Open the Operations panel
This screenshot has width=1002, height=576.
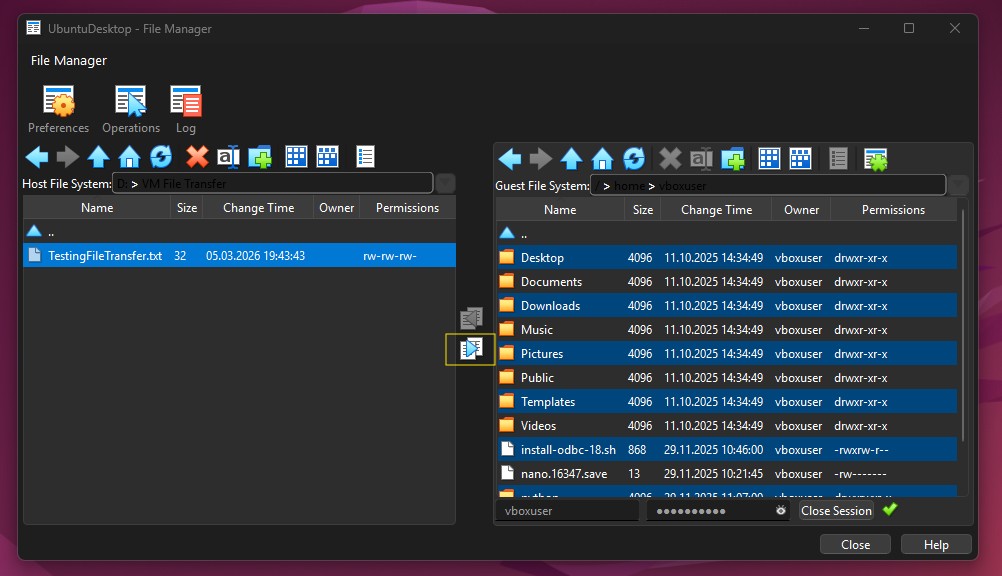131,108
